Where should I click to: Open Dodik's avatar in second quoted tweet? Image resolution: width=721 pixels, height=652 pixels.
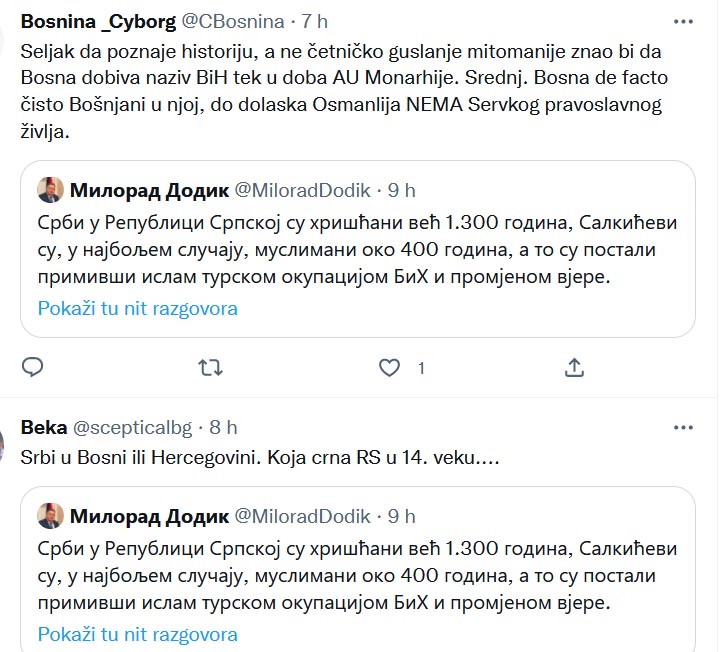click(51, 516)
